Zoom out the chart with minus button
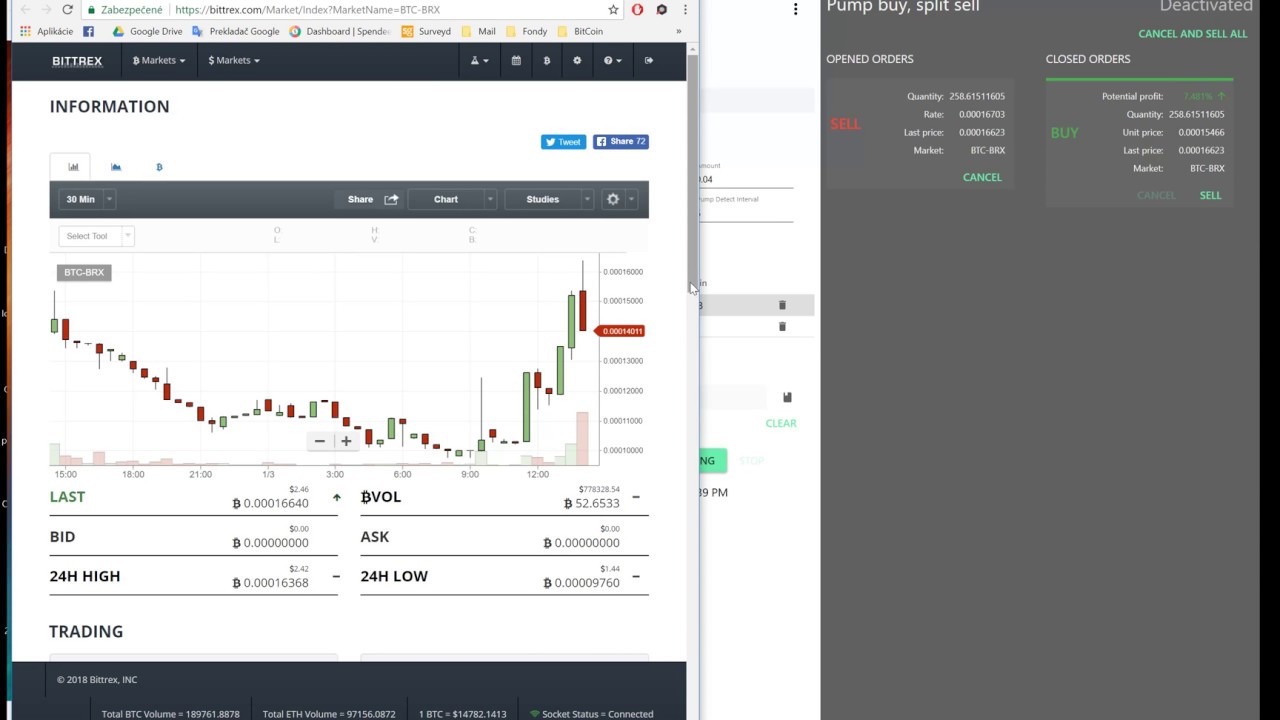1280x720 pixels. point(320,441)
